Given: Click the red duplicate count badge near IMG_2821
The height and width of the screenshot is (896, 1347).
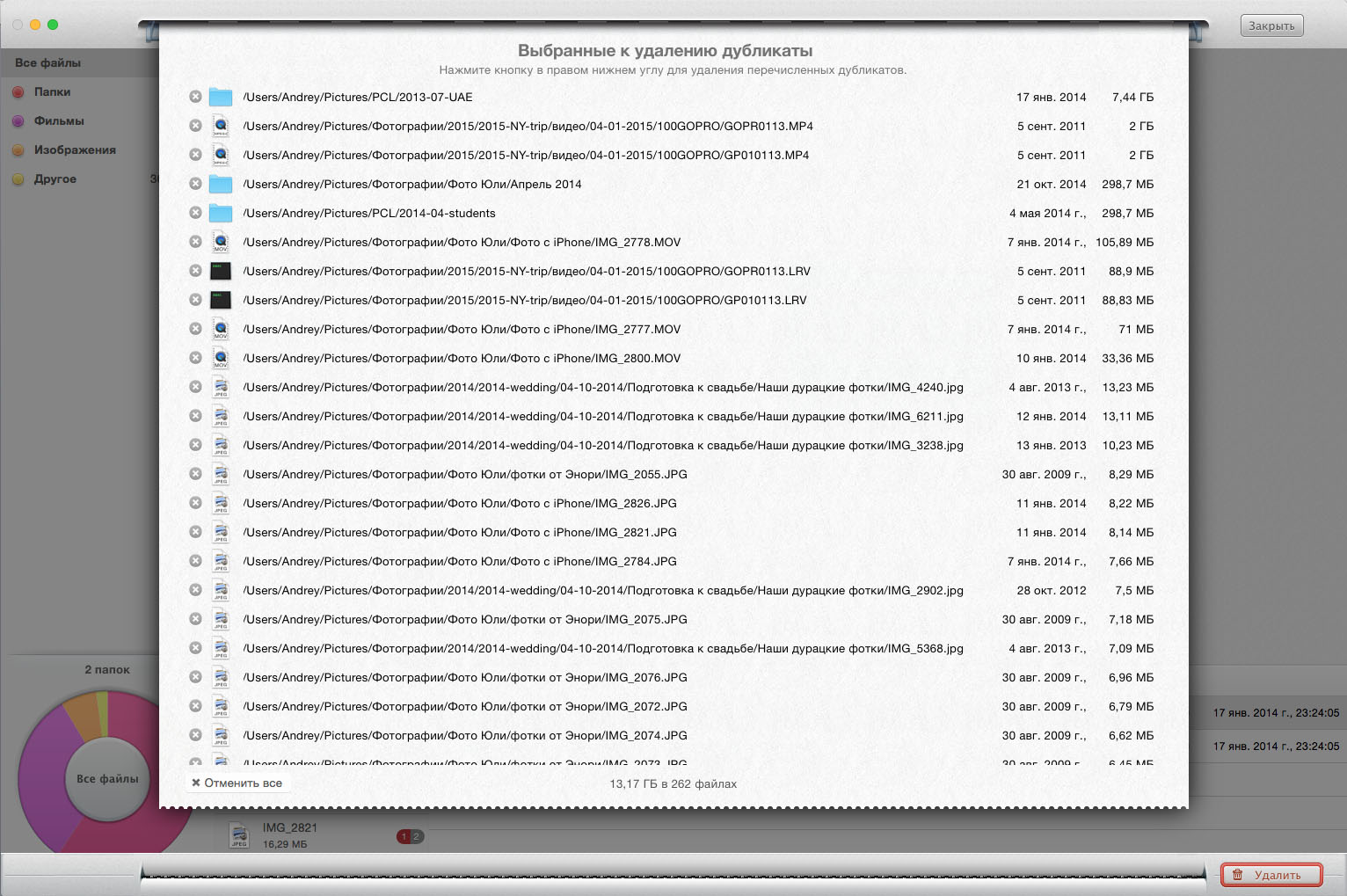Looking at the screenshot, I should 404,836.
